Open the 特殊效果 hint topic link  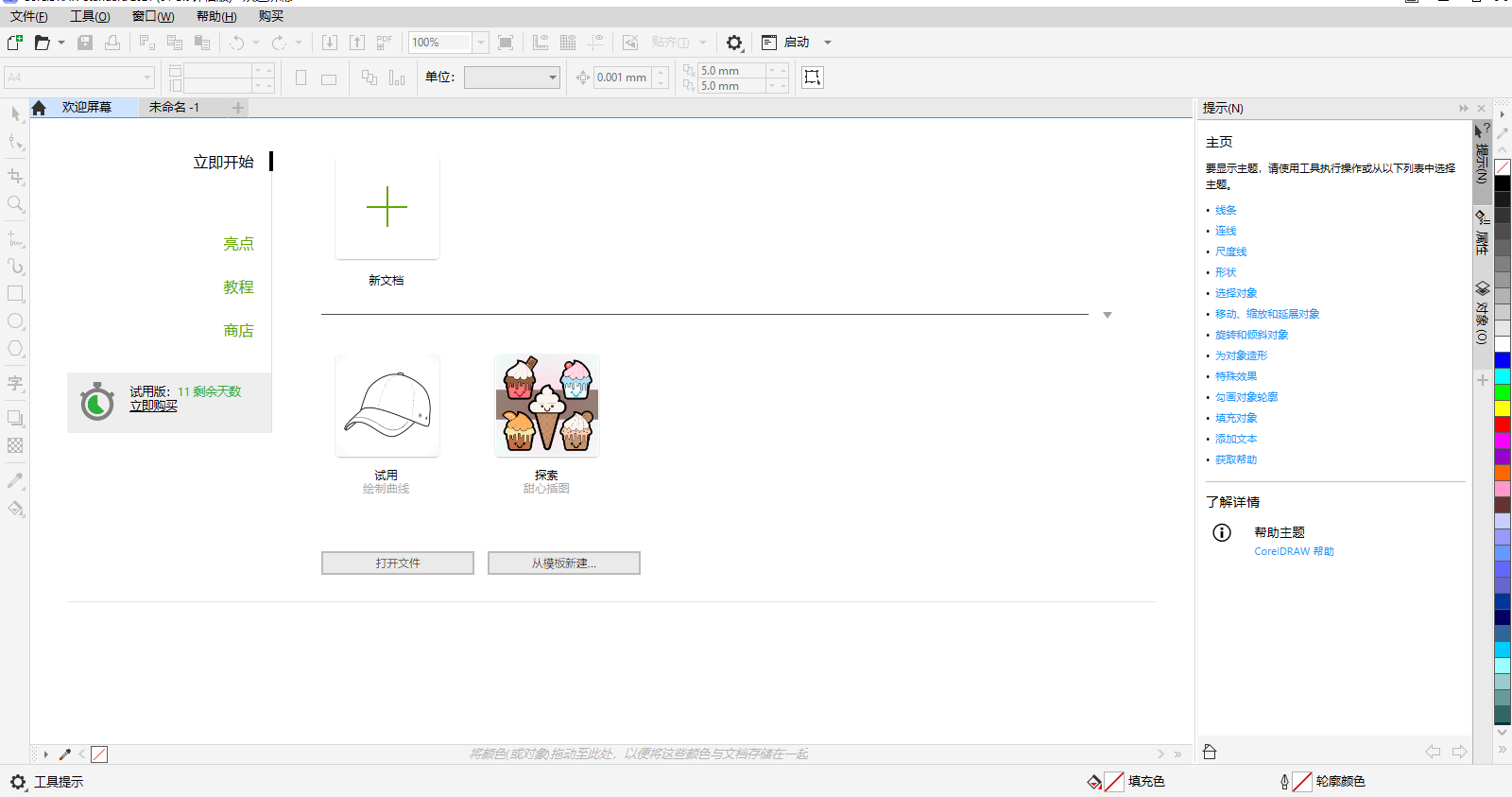point(1236,377)
